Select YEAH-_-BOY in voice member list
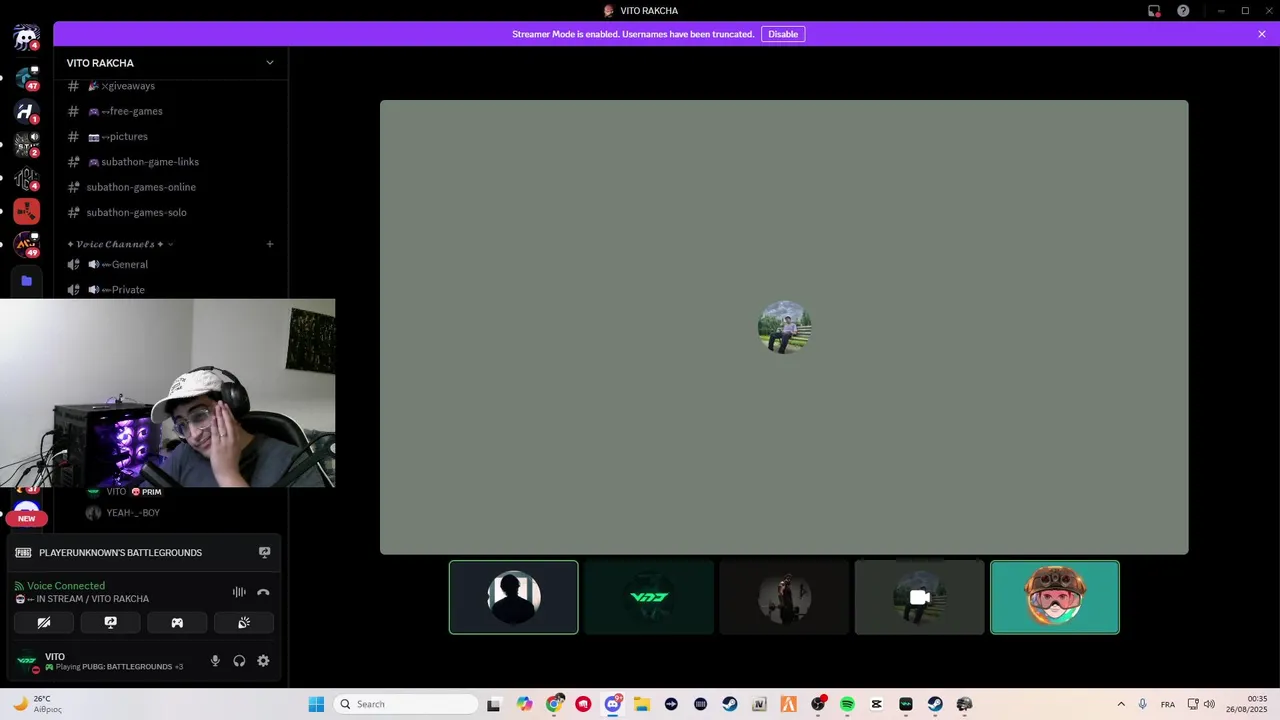 pos(122,513)
